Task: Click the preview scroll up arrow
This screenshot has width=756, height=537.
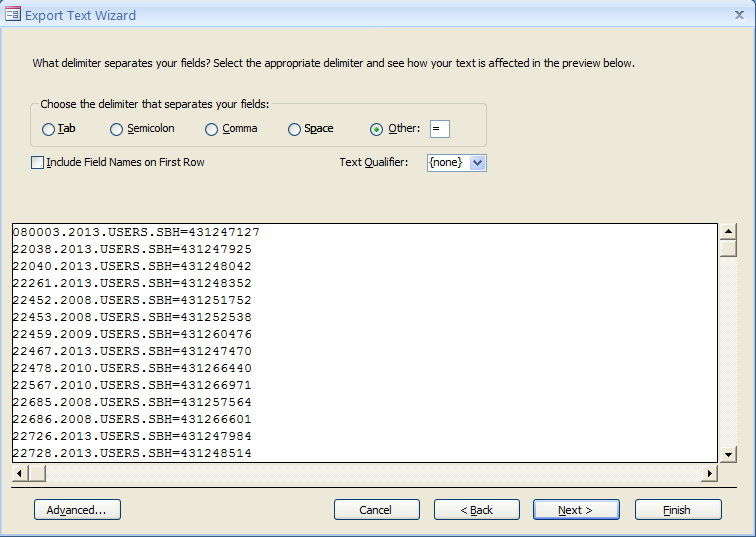Action: (x=728, y=231)
